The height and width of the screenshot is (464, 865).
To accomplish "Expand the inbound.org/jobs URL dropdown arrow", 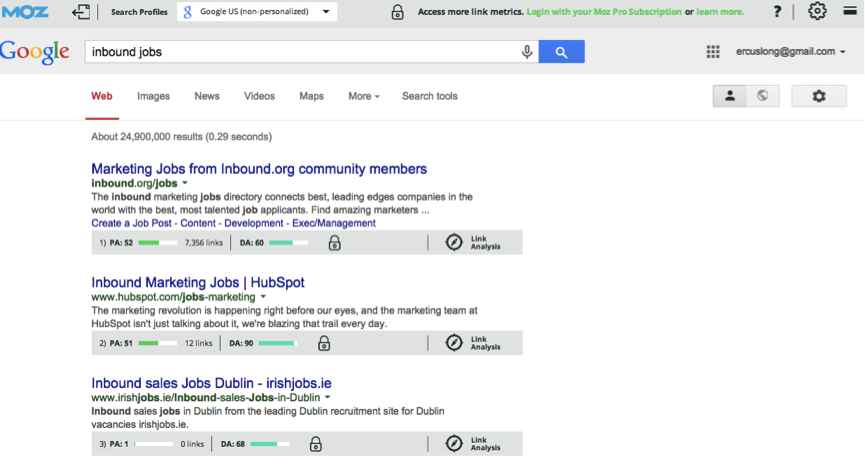I will [185, 183].
